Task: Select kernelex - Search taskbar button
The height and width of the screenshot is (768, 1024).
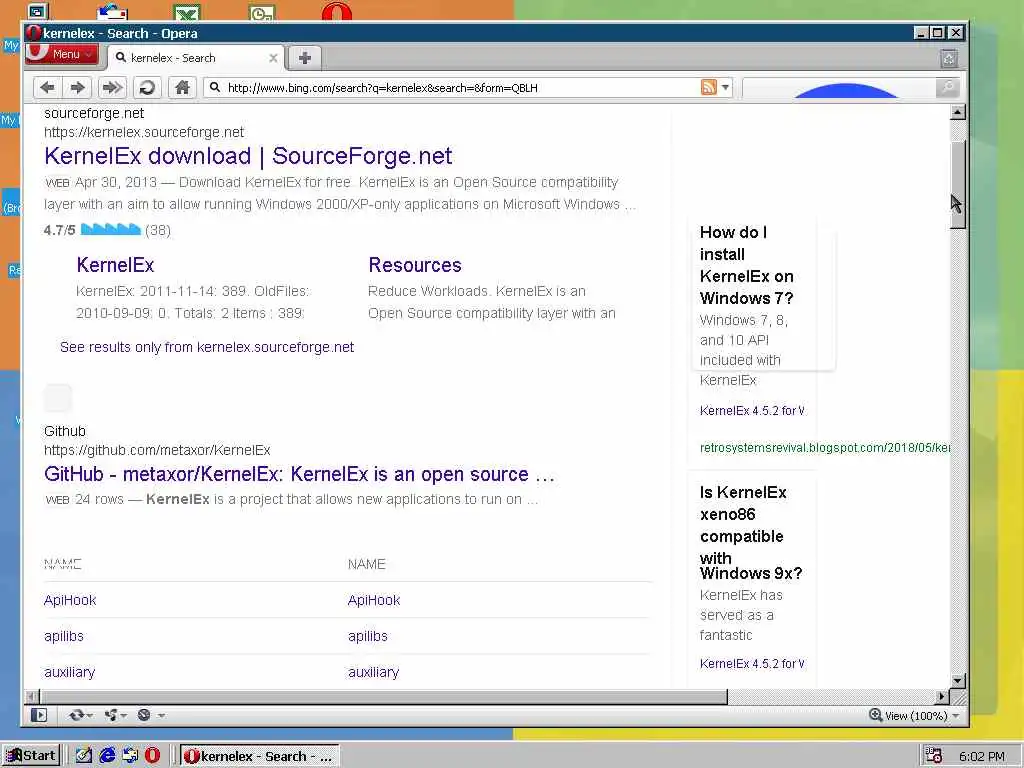Action: click(259, 756)
